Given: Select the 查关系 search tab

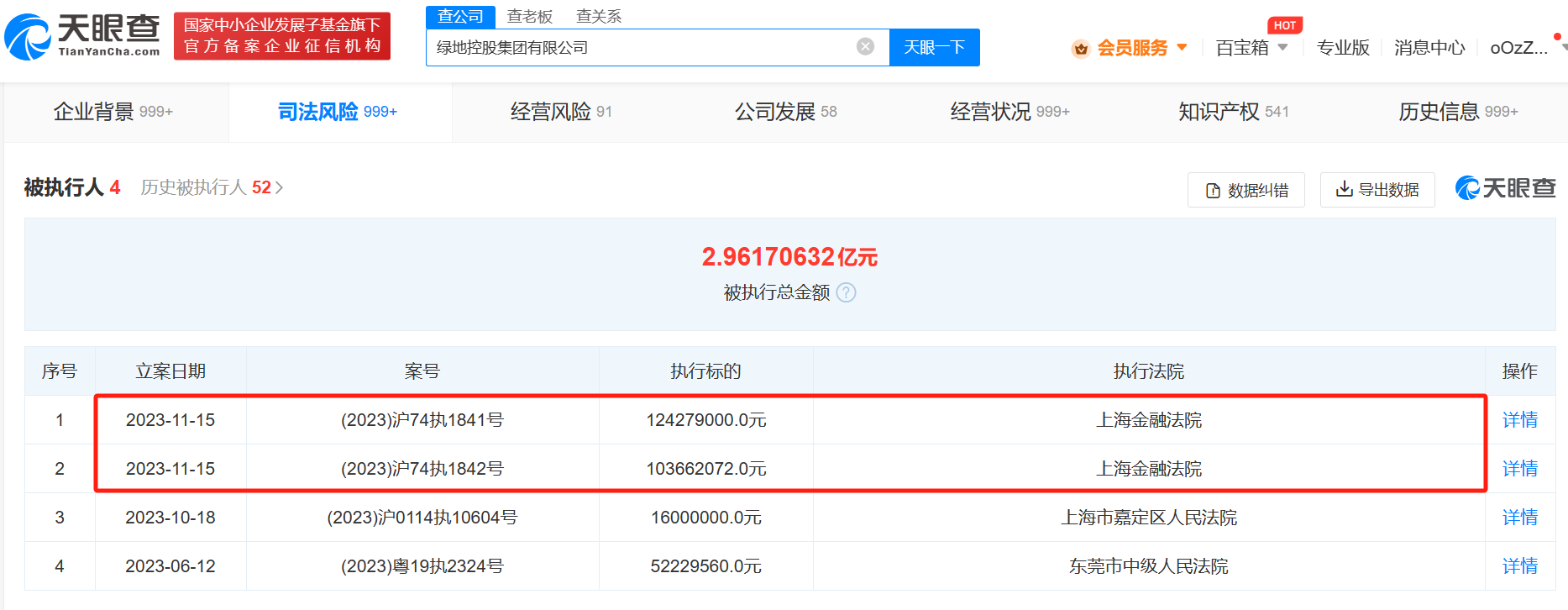Looking at the screenshot, I should point(599,17).
